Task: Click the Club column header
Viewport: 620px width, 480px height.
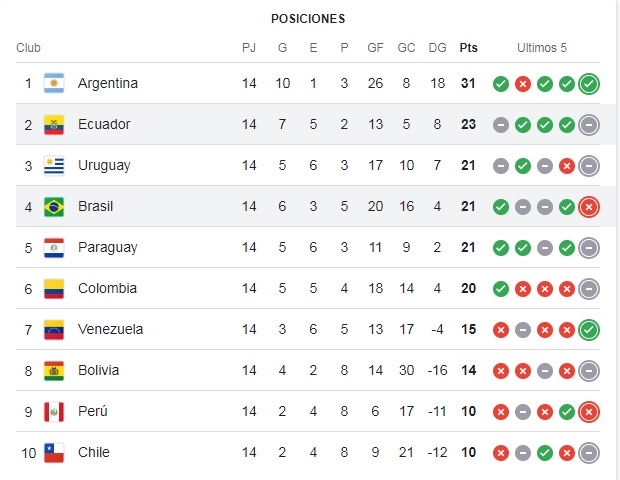Action: (28, 48)
